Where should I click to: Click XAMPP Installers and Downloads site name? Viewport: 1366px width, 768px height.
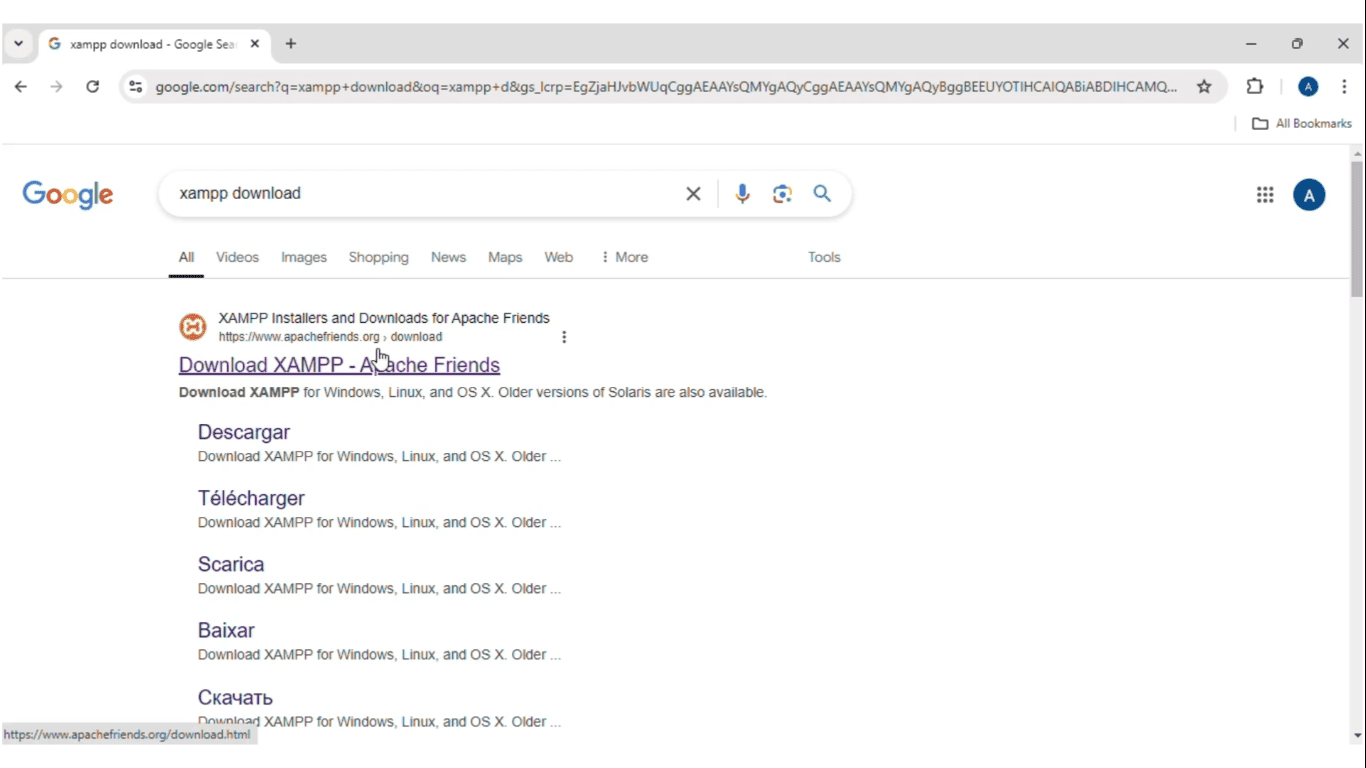pyautogui.click(x=384, y=318)
